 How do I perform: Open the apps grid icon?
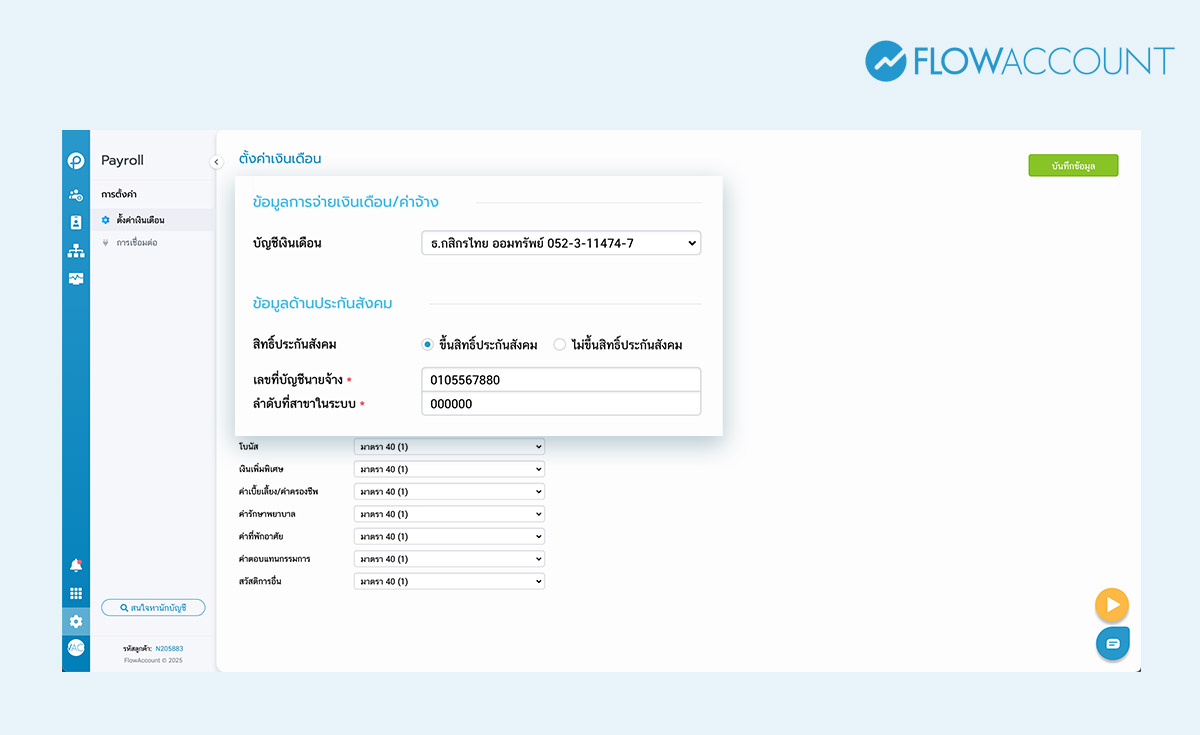[76, 593]
